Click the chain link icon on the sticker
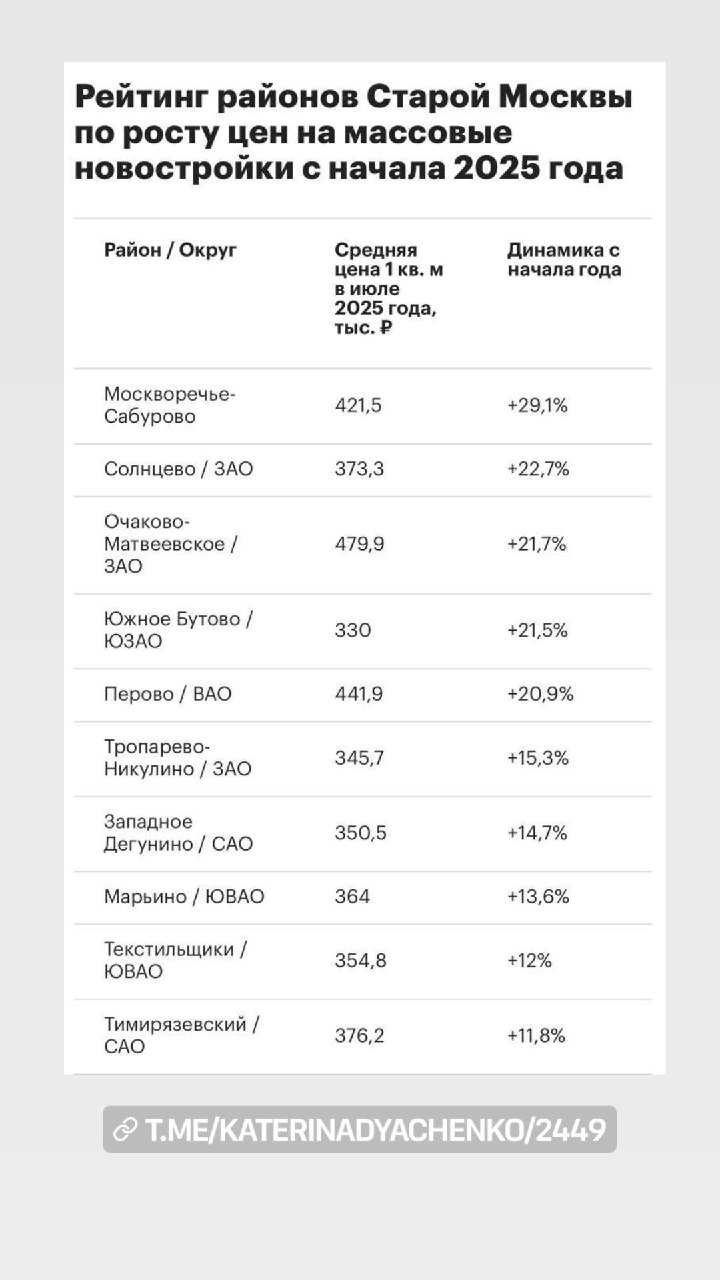This screenshot has width=720, height=1280. (x=126, y=1130)
